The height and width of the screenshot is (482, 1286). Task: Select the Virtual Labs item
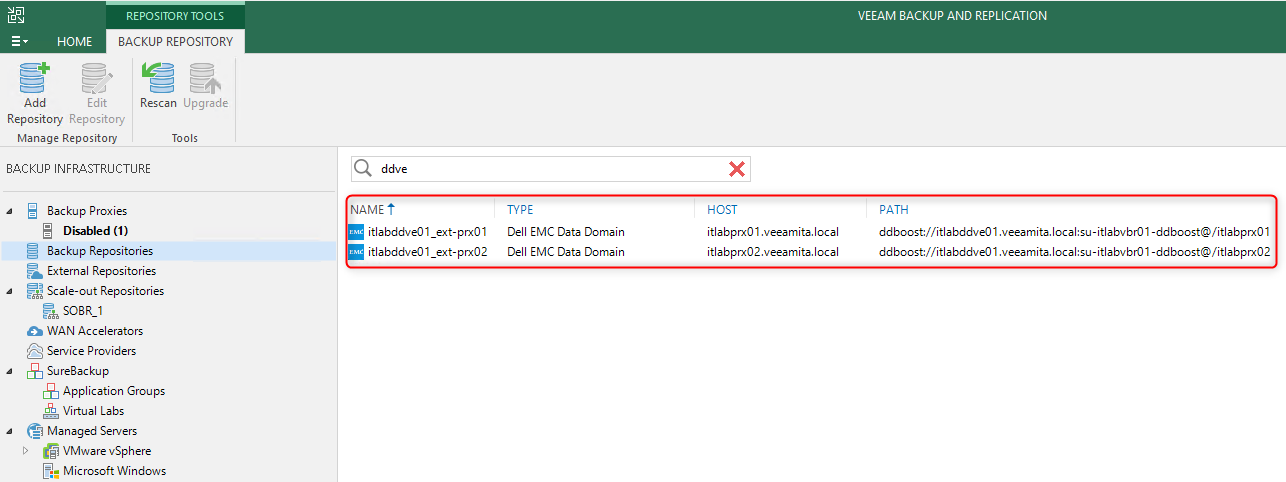tap(93, 411)
